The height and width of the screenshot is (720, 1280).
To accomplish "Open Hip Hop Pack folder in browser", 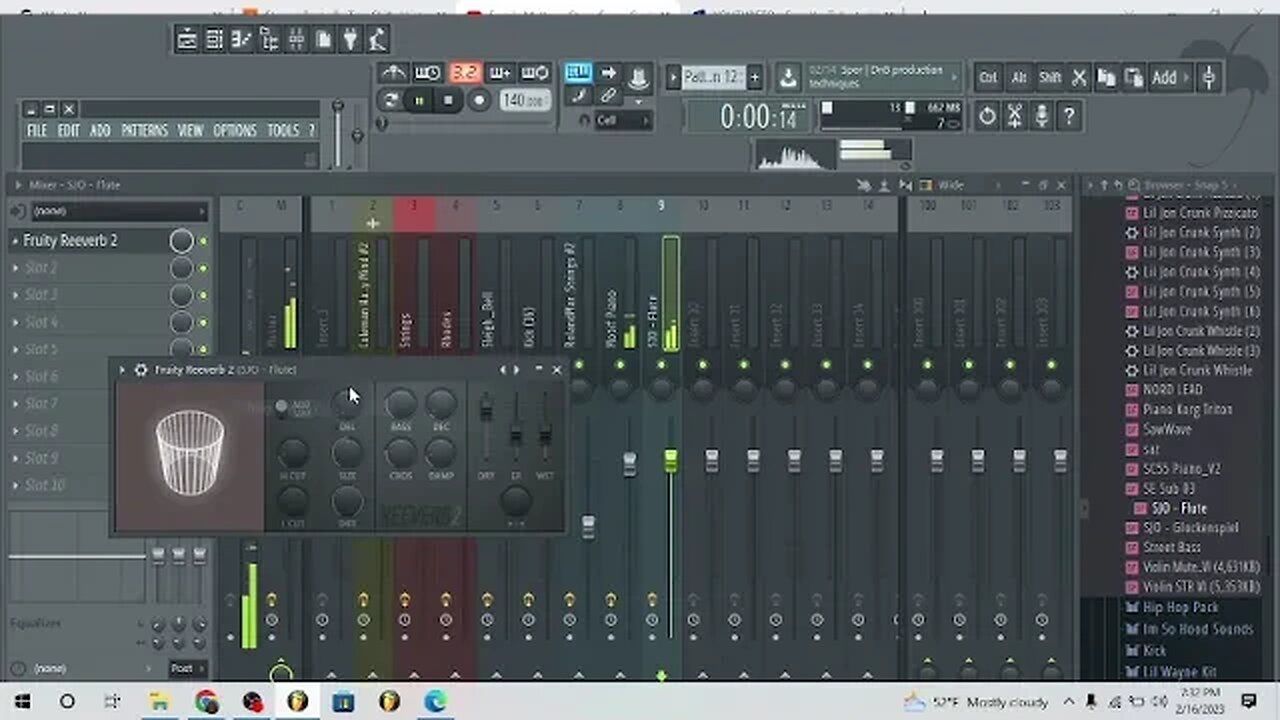I will (x=1183, y=608).
